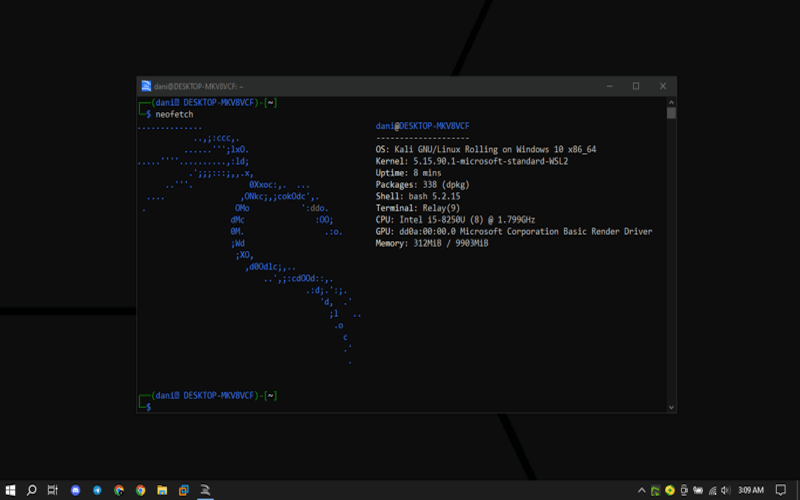Click the empty '$' prompt at the bottom
800x500 pixels.
148,407
